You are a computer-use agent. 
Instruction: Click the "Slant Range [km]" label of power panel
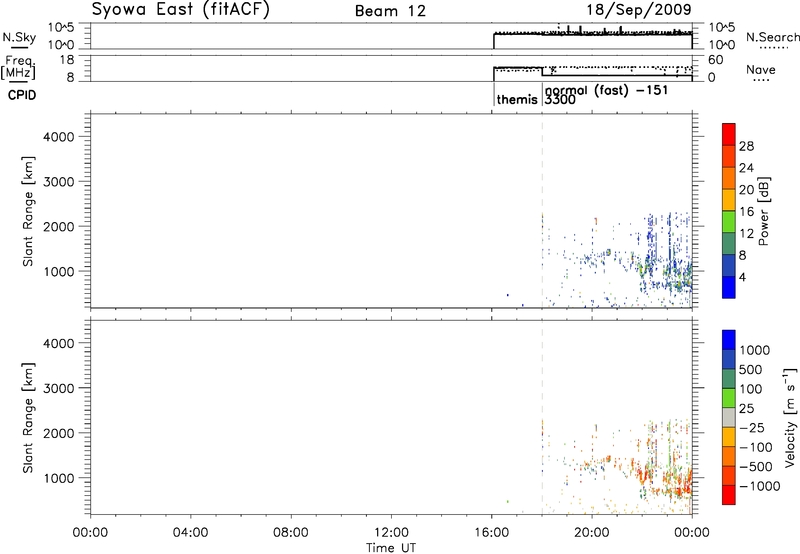(x=28, y=211)
